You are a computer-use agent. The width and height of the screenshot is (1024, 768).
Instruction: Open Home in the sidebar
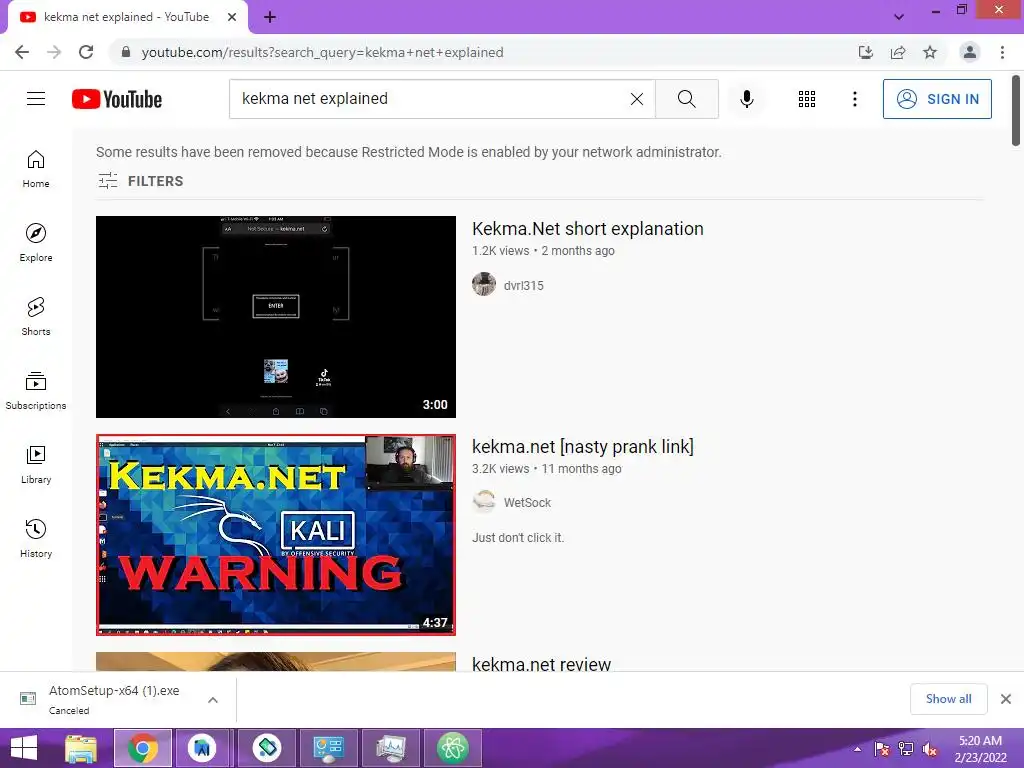point(36,168)
